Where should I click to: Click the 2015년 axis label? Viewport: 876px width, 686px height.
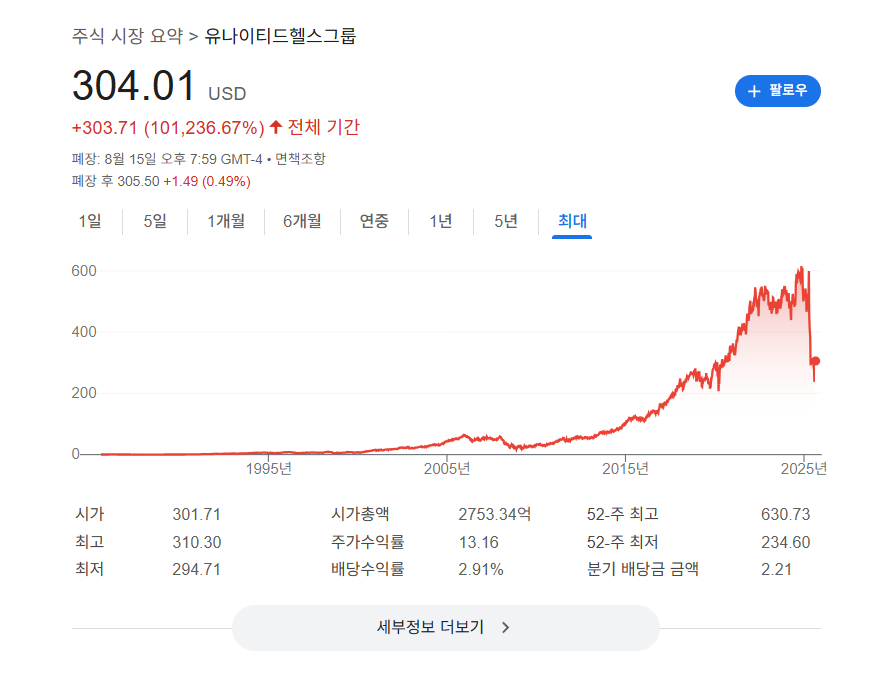625,468
